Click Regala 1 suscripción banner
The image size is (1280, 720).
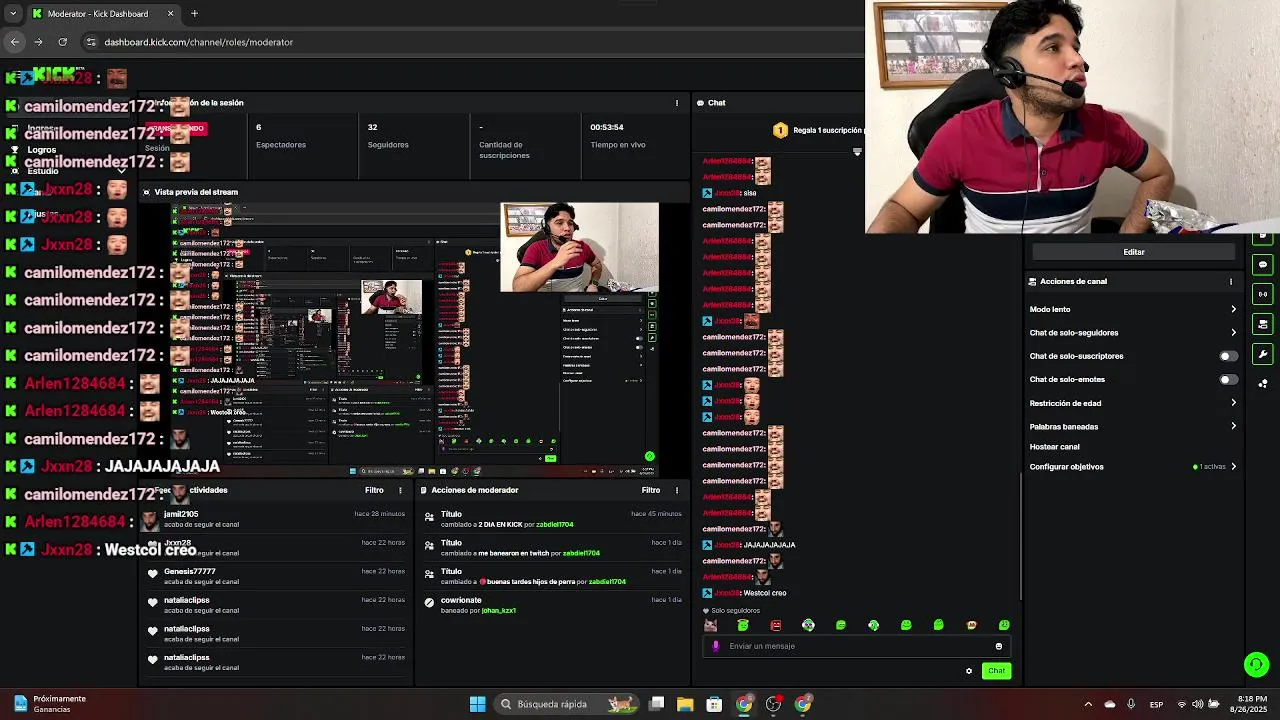[820, 130]
